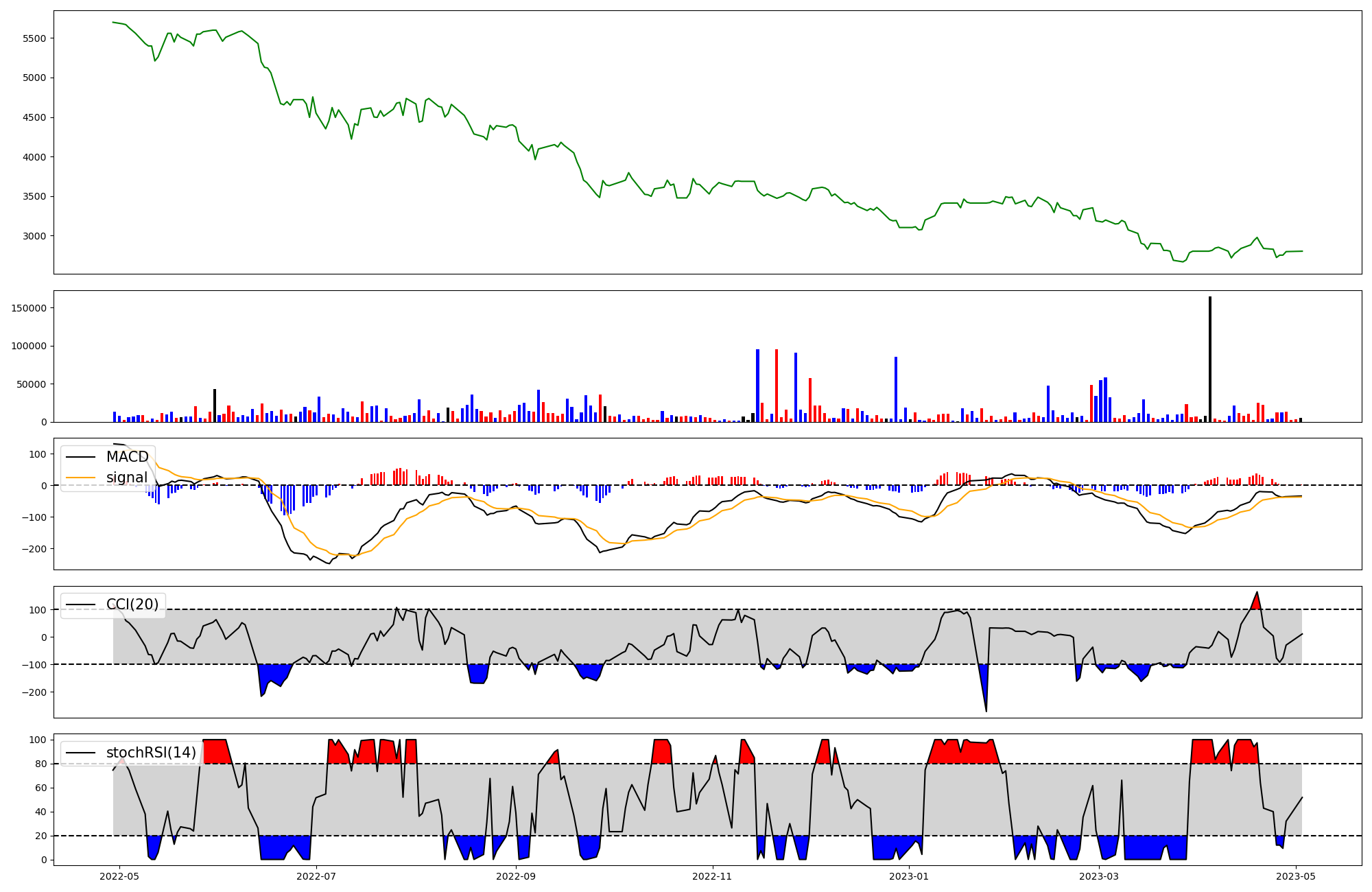Click the 2022-05 x-axis date label

coord(120,876)
